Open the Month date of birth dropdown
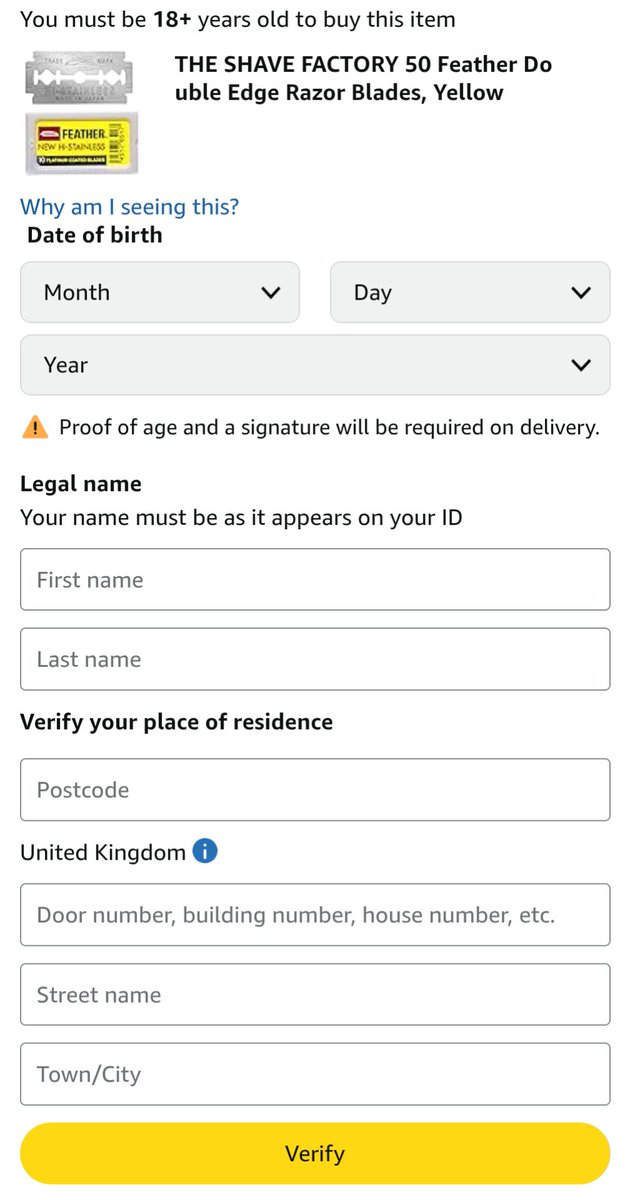Image resolution: width=630 pixels, height=1200 pixels. tap(160, 292)
